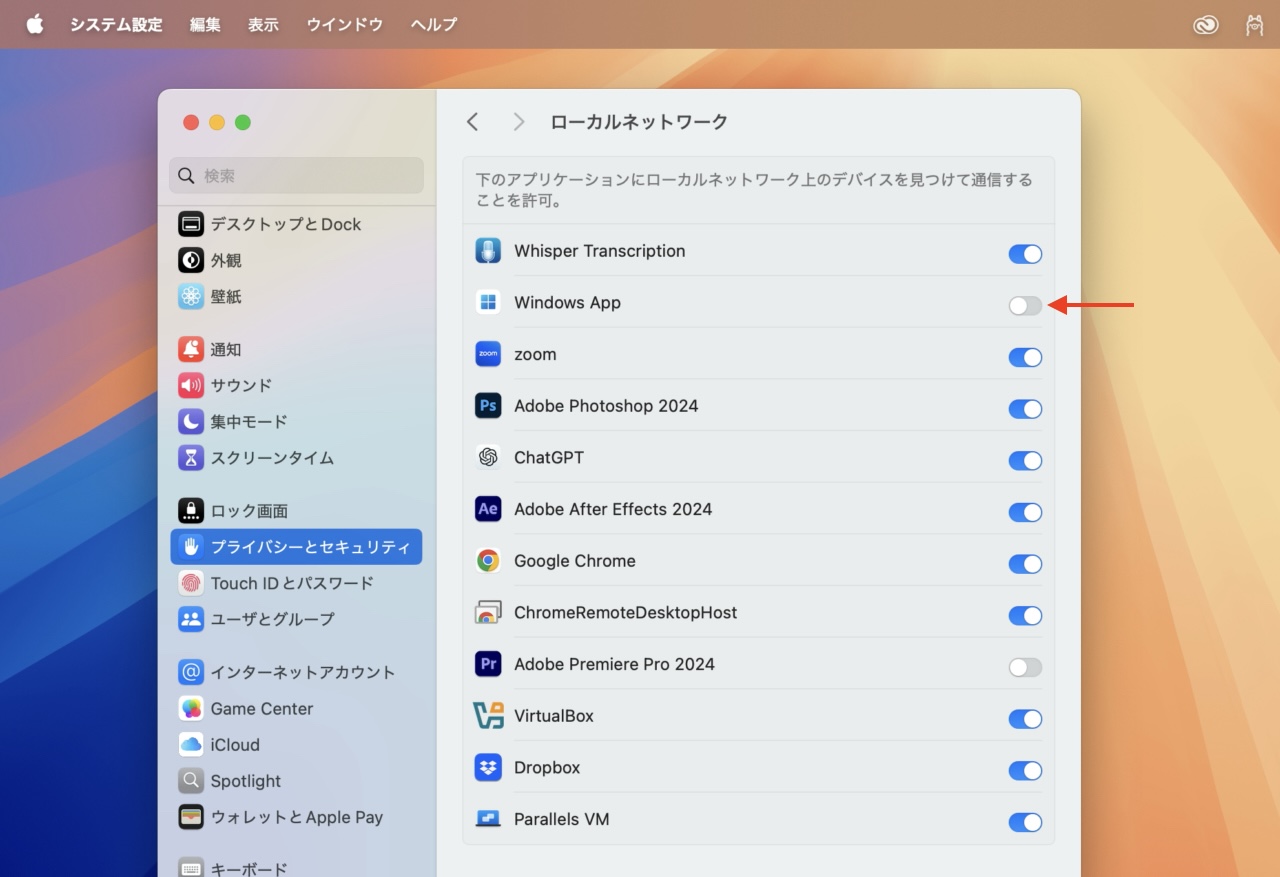The height and width of the screenshot is (877, 1280).
Task: Click the Adobe After Effects icon
Action: (488, 509)
